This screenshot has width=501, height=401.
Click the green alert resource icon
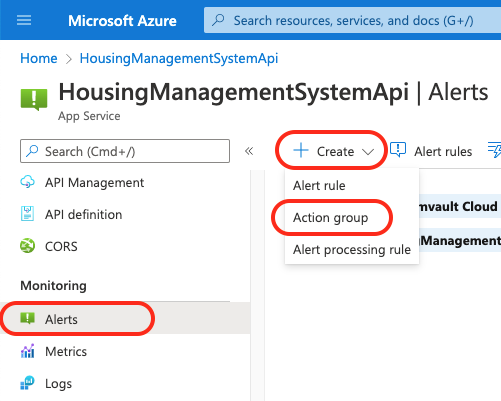pos(34,99)
